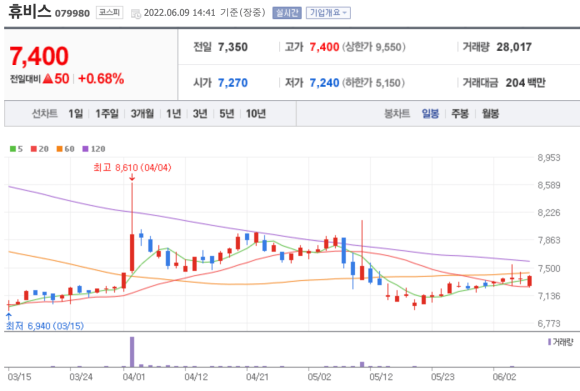Switch to the 일봉 candle chart
The width and height of the screenshot is (580, 391).
[431, 114]
